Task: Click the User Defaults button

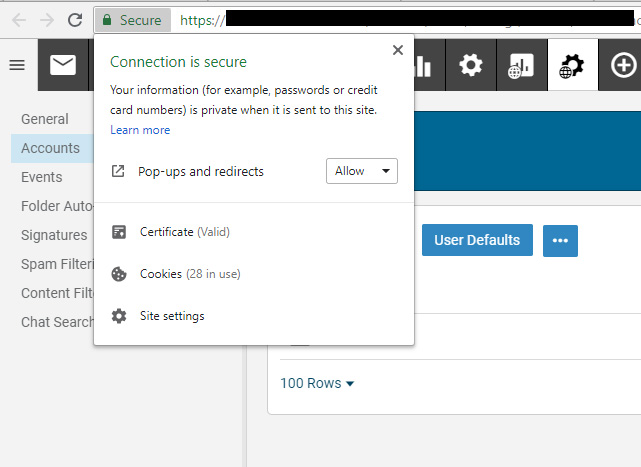Action: [x=477, y=240]
